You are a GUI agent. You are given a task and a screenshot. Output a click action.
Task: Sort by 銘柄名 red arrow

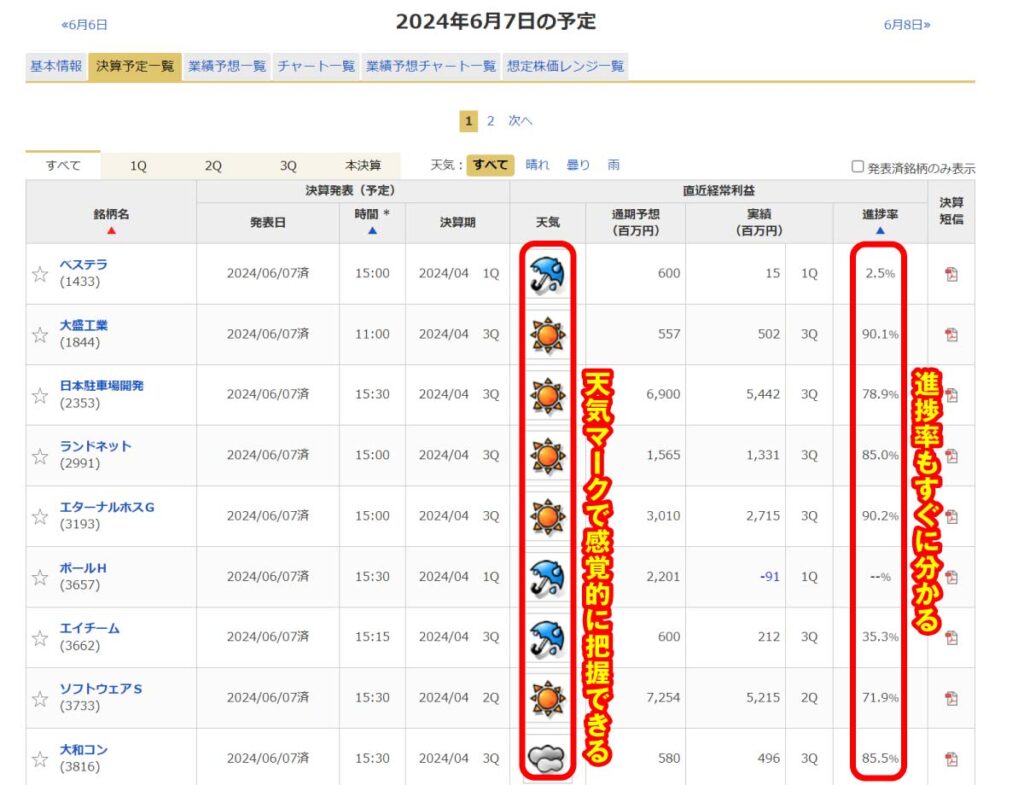pos(111,231)
